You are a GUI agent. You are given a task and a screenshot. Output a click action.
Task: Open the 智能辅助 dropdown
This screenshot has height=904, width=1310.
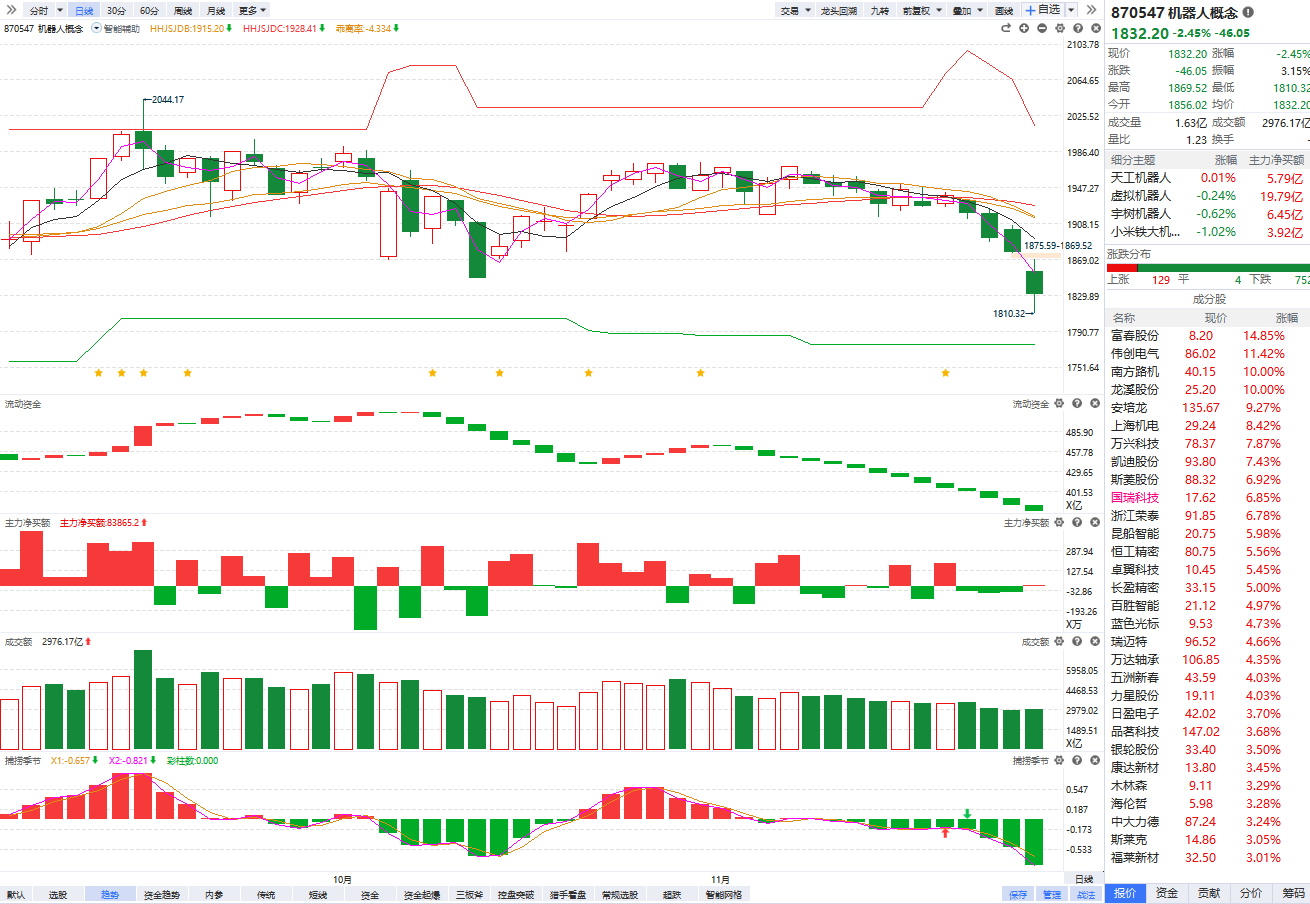point(115,28)
